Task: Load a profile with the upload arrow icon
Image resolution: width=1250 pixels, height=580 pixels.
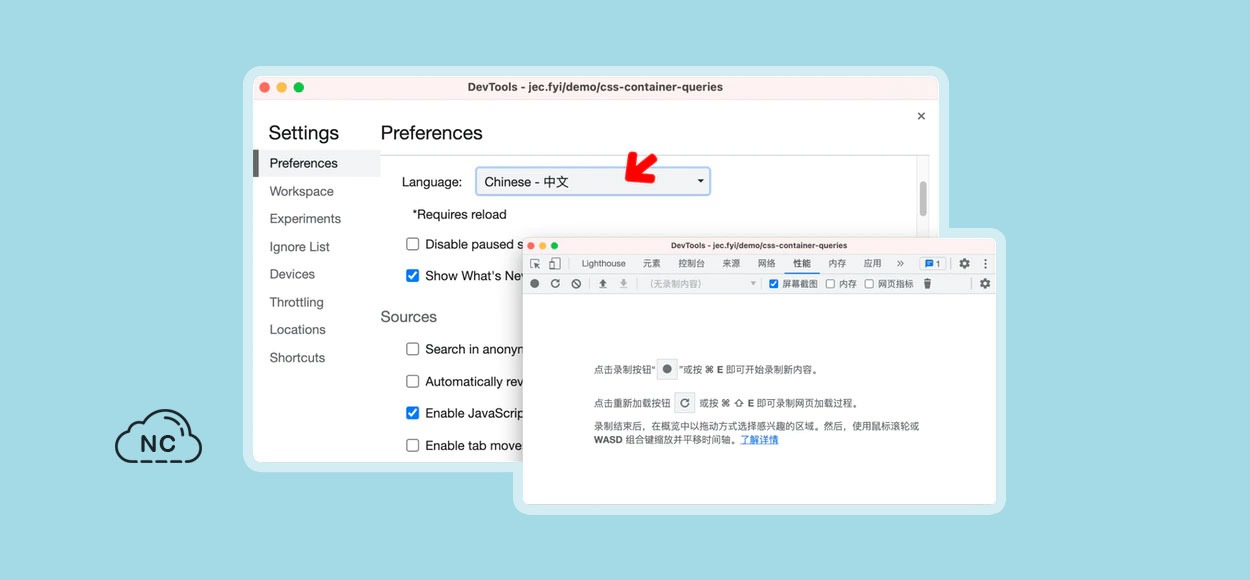Action: (x=603, y=284)
